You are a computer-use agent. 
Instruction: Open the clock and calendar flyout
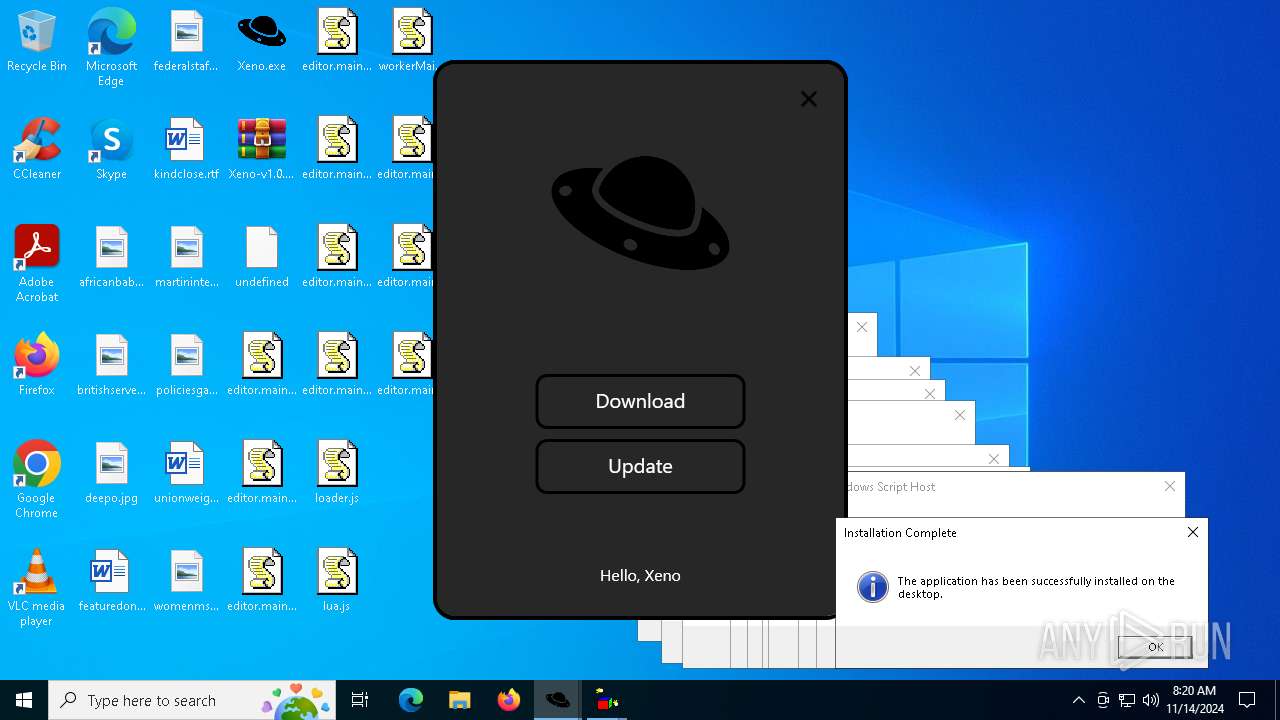click(1194, 700)
